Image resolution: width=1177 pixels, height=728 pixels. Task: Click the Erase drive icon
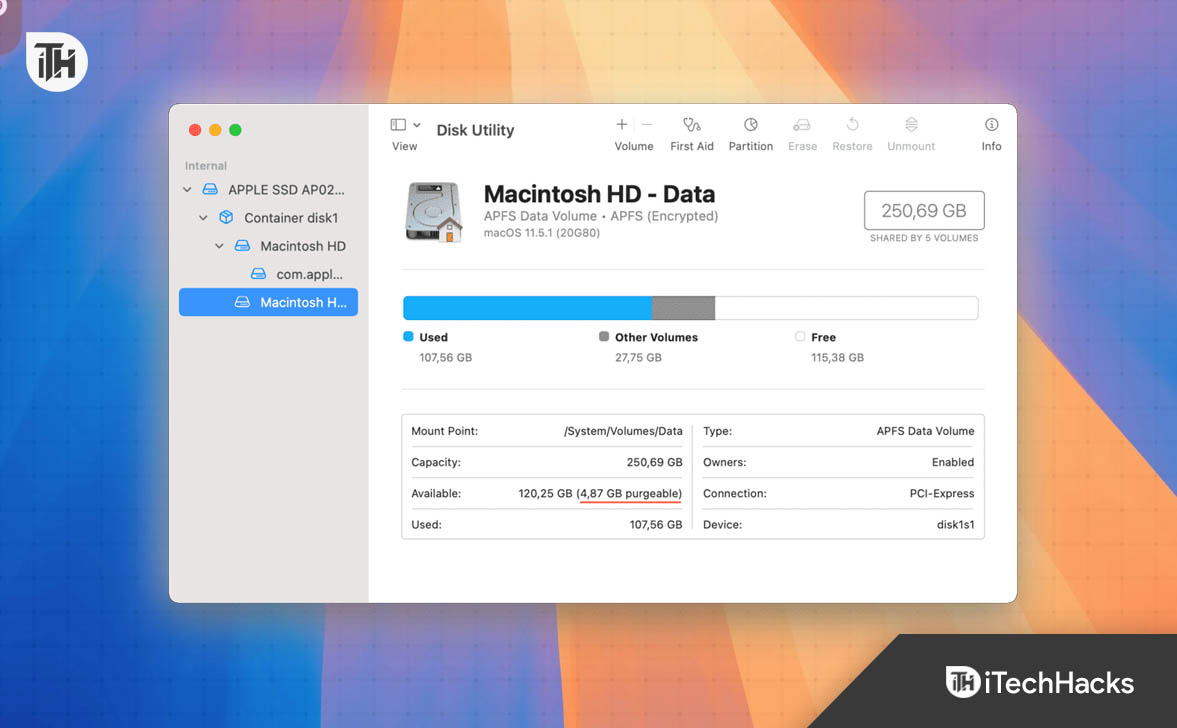802,125
